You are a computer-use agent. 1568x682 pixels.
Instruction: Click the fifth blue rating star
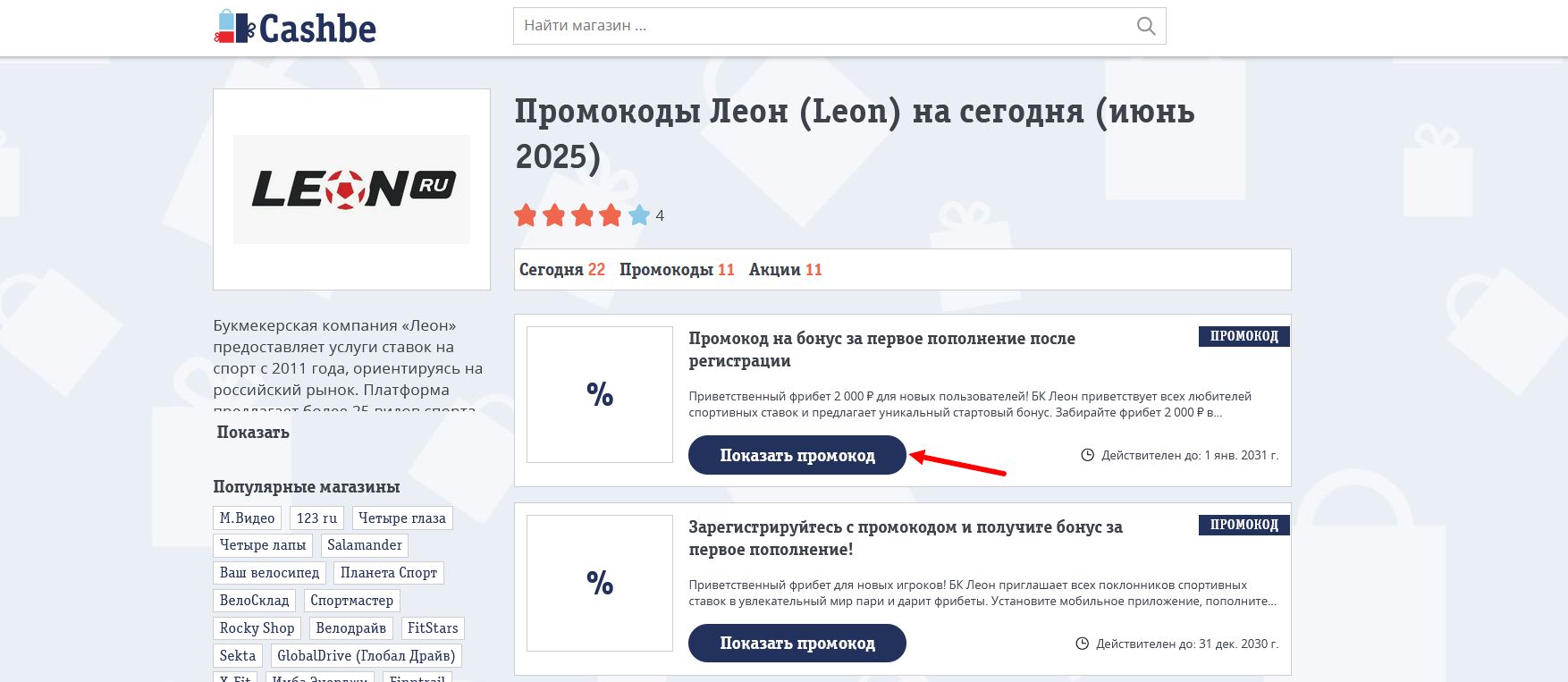(639, 215)
